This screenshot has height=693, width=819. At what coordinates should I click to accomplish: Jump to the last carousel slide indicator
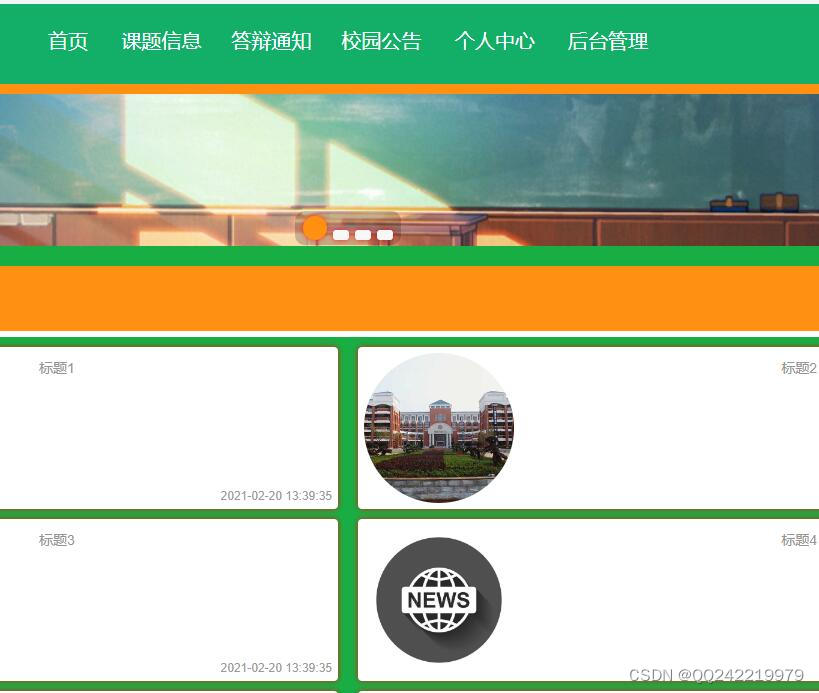point(385,235)
